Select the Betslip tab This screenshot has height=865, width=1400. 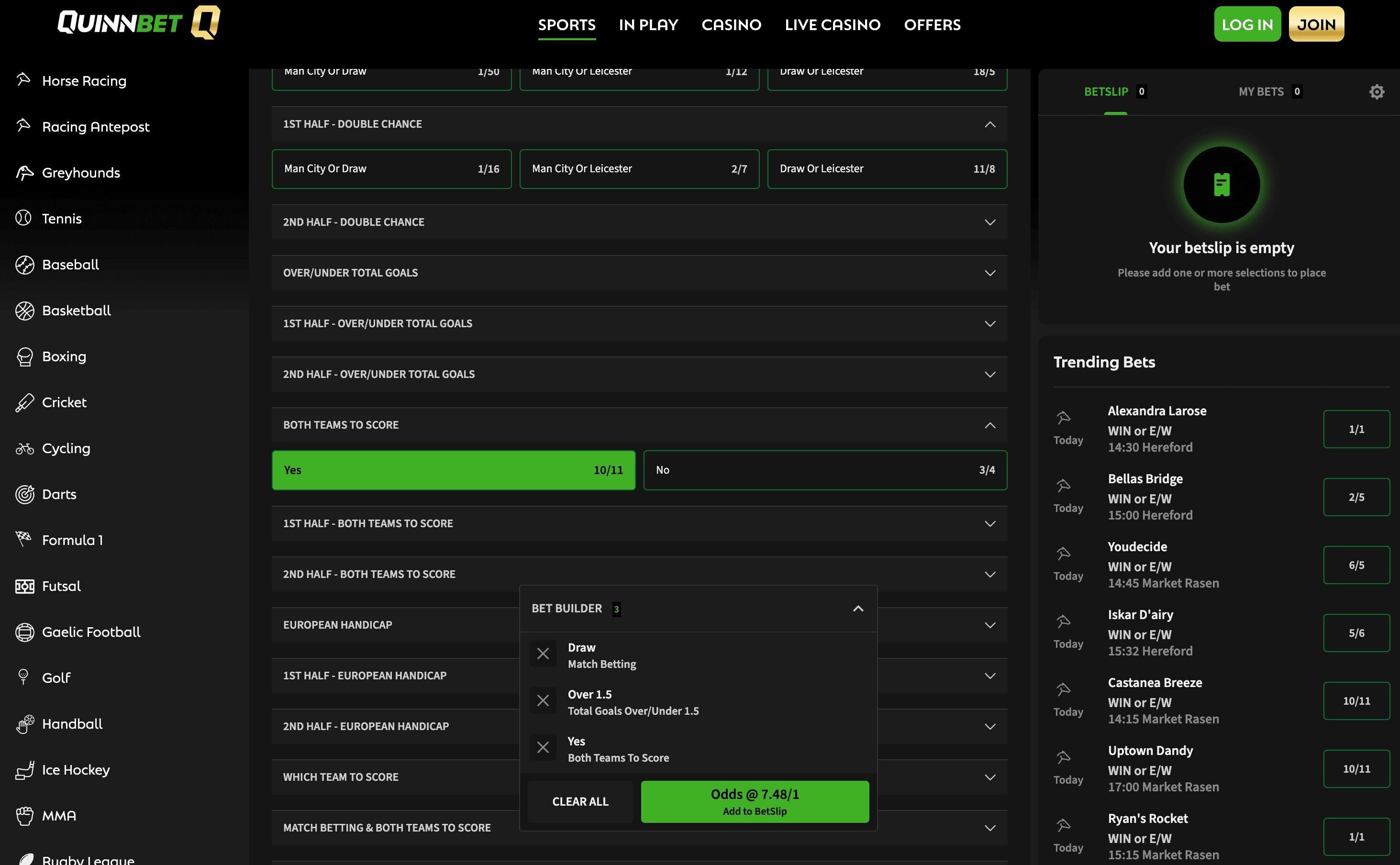(x=1115, y=91)
